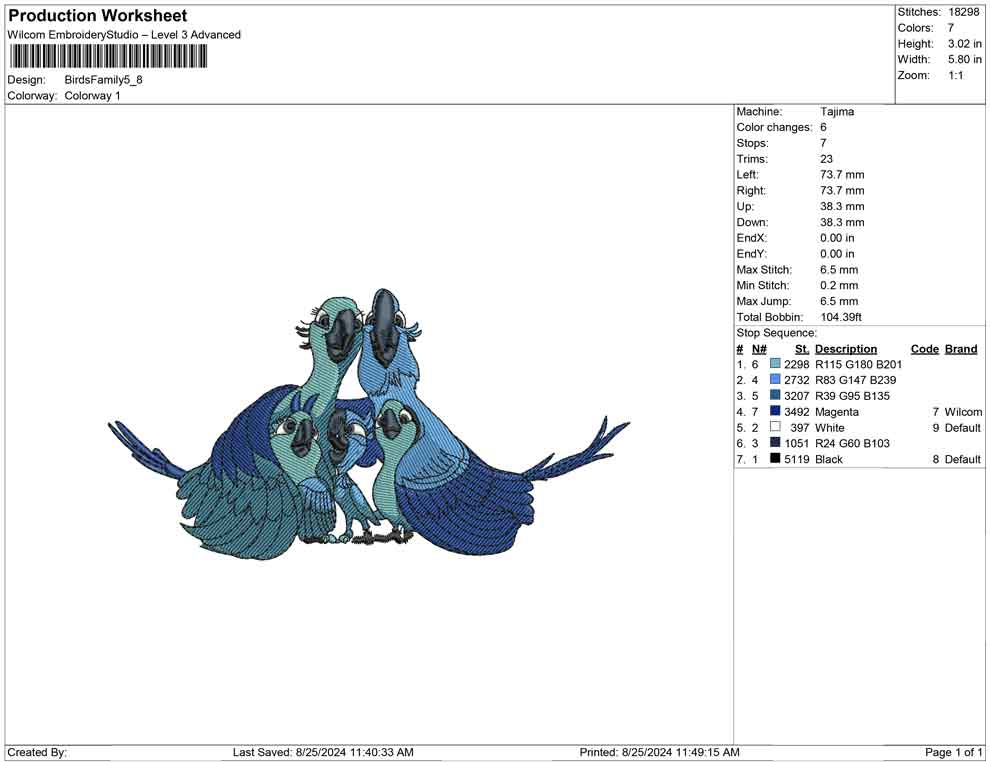
Task: Click the 'R24 G60 B103' description text
Action: coord(852,443)
